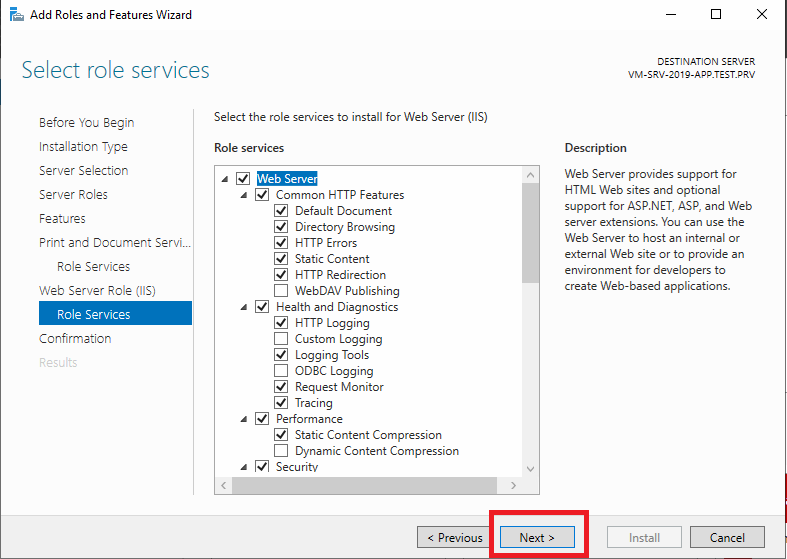Collapse the Performance tree node
The image size is (787, 559).
[244, 419]
